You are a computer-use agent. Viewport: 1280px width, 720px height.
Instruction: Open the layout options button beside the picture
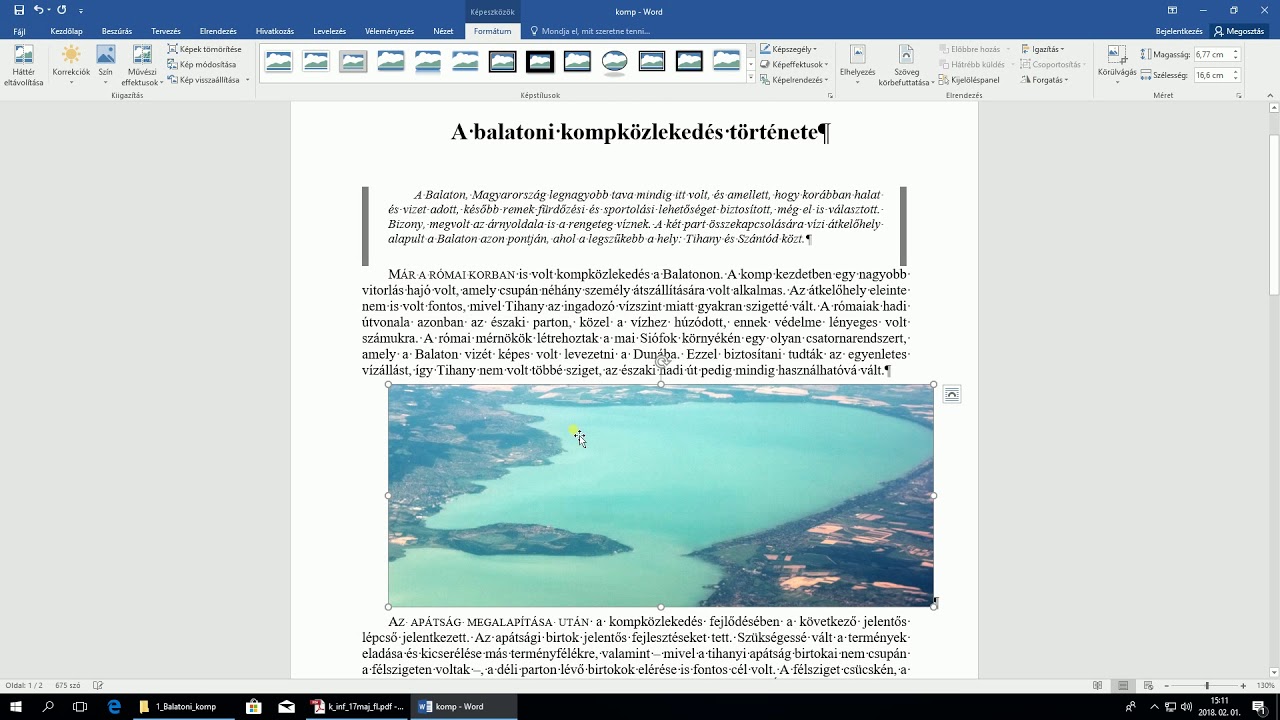coord(952,395)
